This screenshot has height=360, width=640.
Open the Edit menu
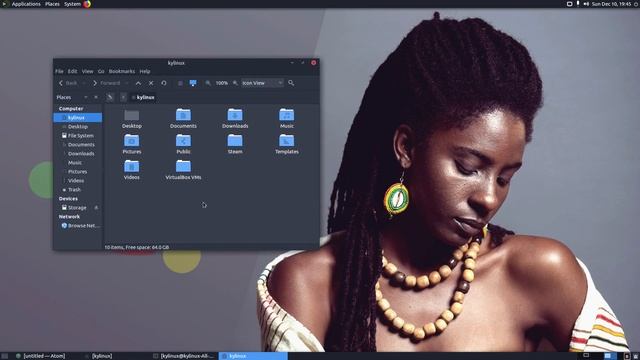coord(73,71)
